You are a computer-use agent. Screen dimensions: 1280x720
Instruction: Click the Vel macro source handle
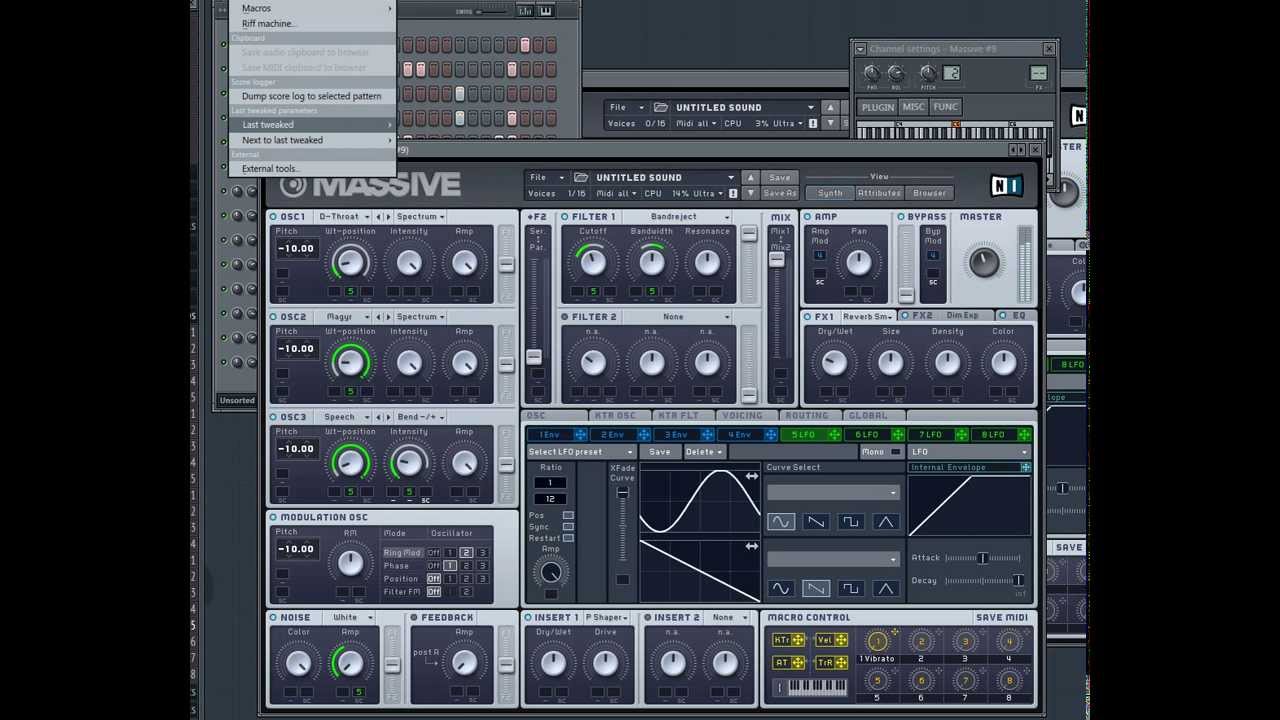point(841,640)
